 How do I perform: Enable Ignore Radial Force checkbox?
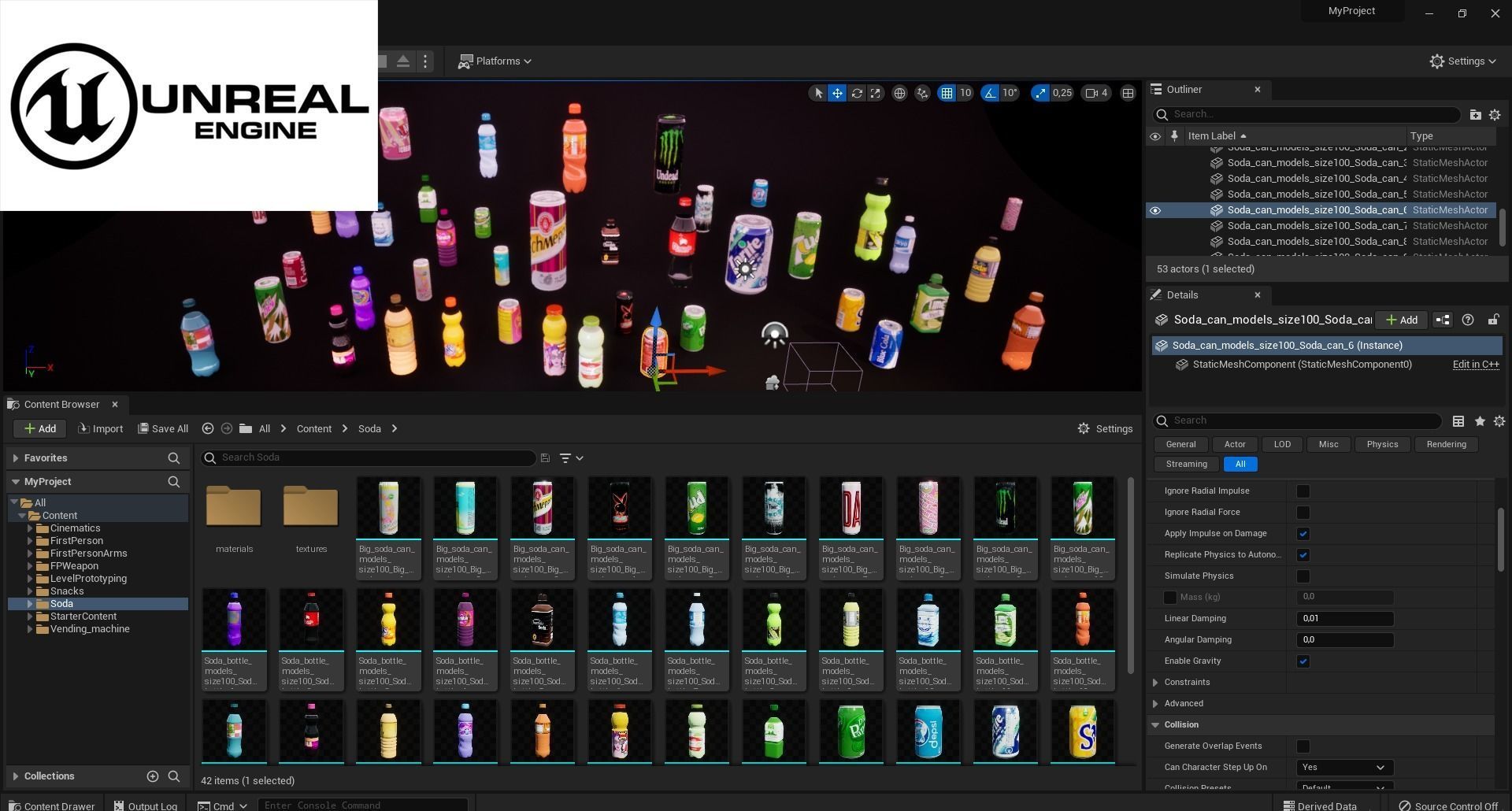[1303, 513]
